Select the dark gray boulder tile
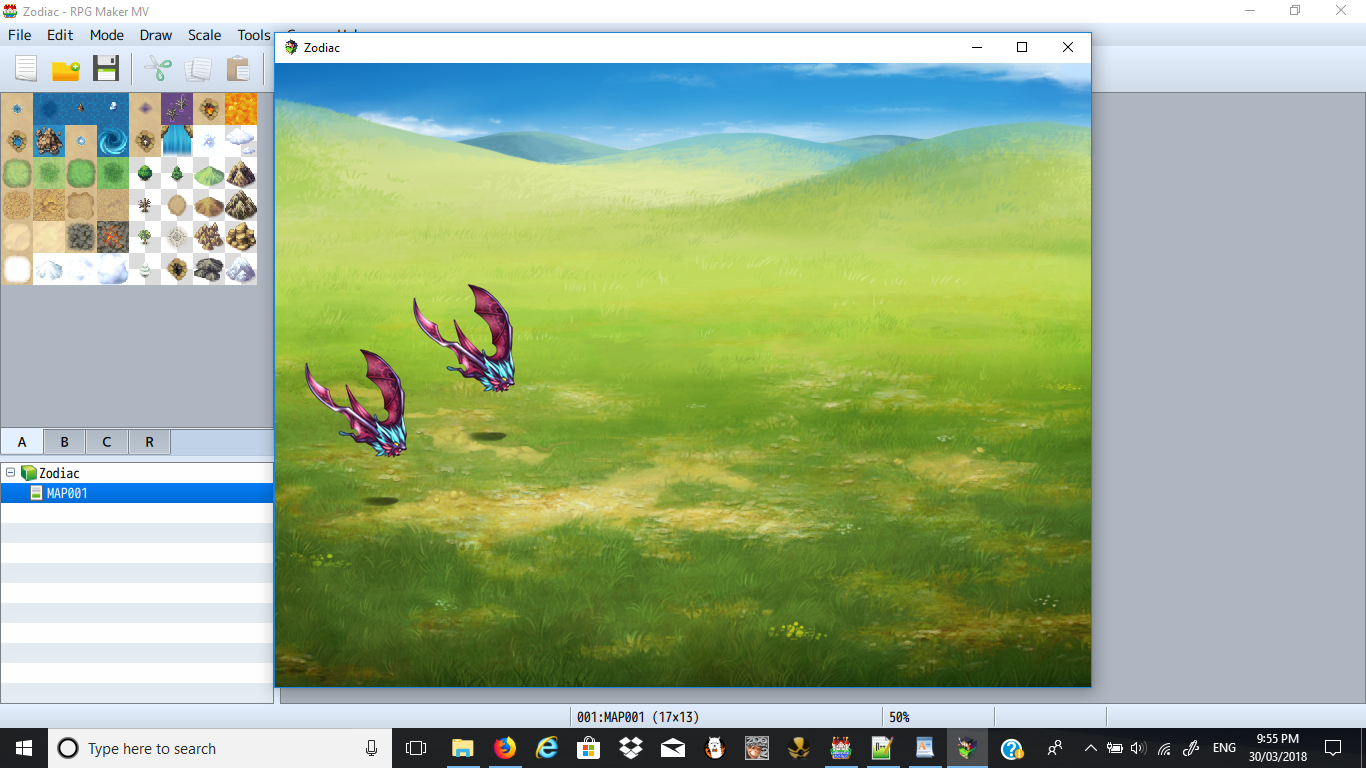Screen dimensions: 1366x768 pos(209,269)
